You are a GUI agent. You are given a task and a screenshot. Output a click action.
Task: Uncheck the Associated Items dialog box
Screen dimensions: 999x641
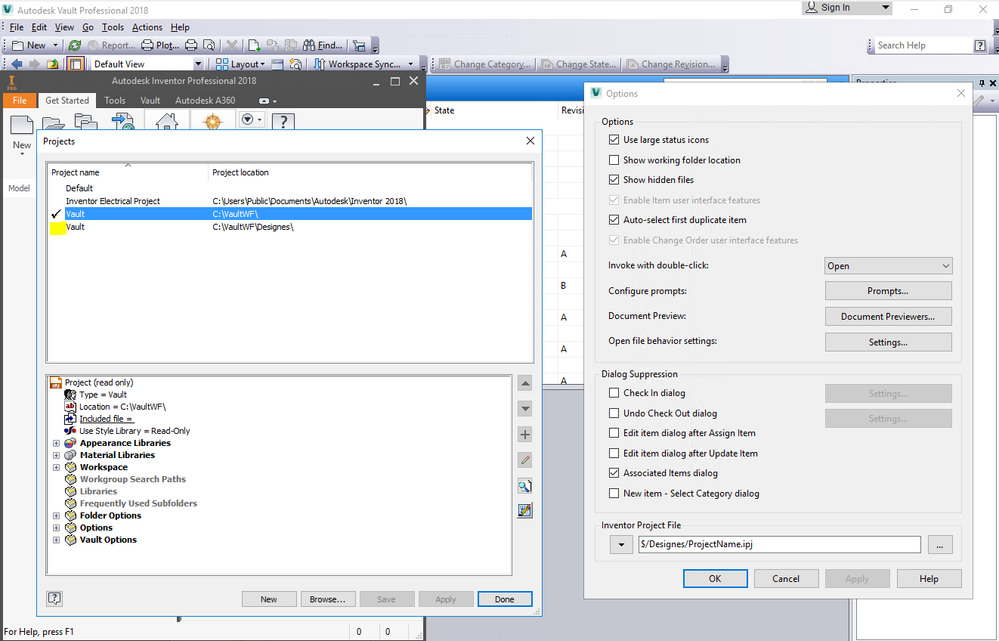[614, 473]
